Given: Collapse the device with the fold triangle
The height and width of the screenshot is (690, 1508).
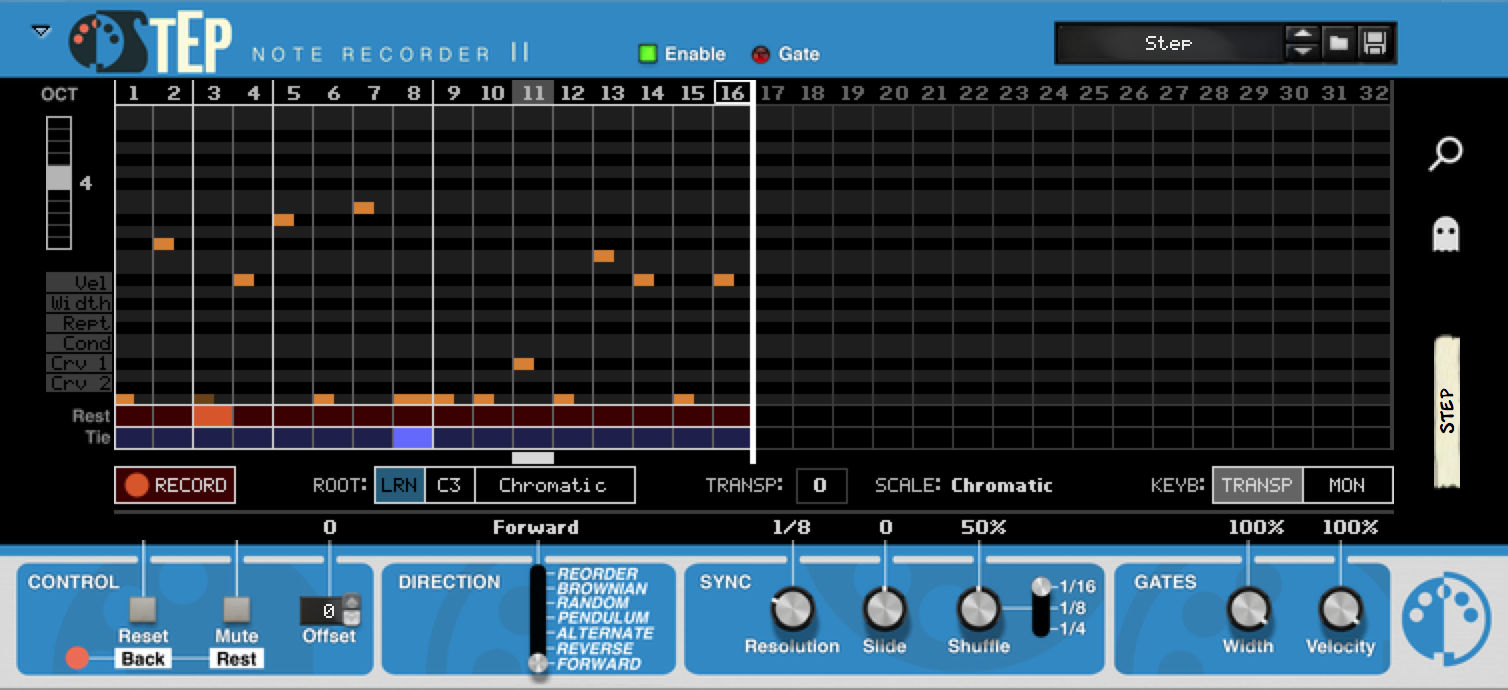Looking at the screenshot, I should [41, 31].
